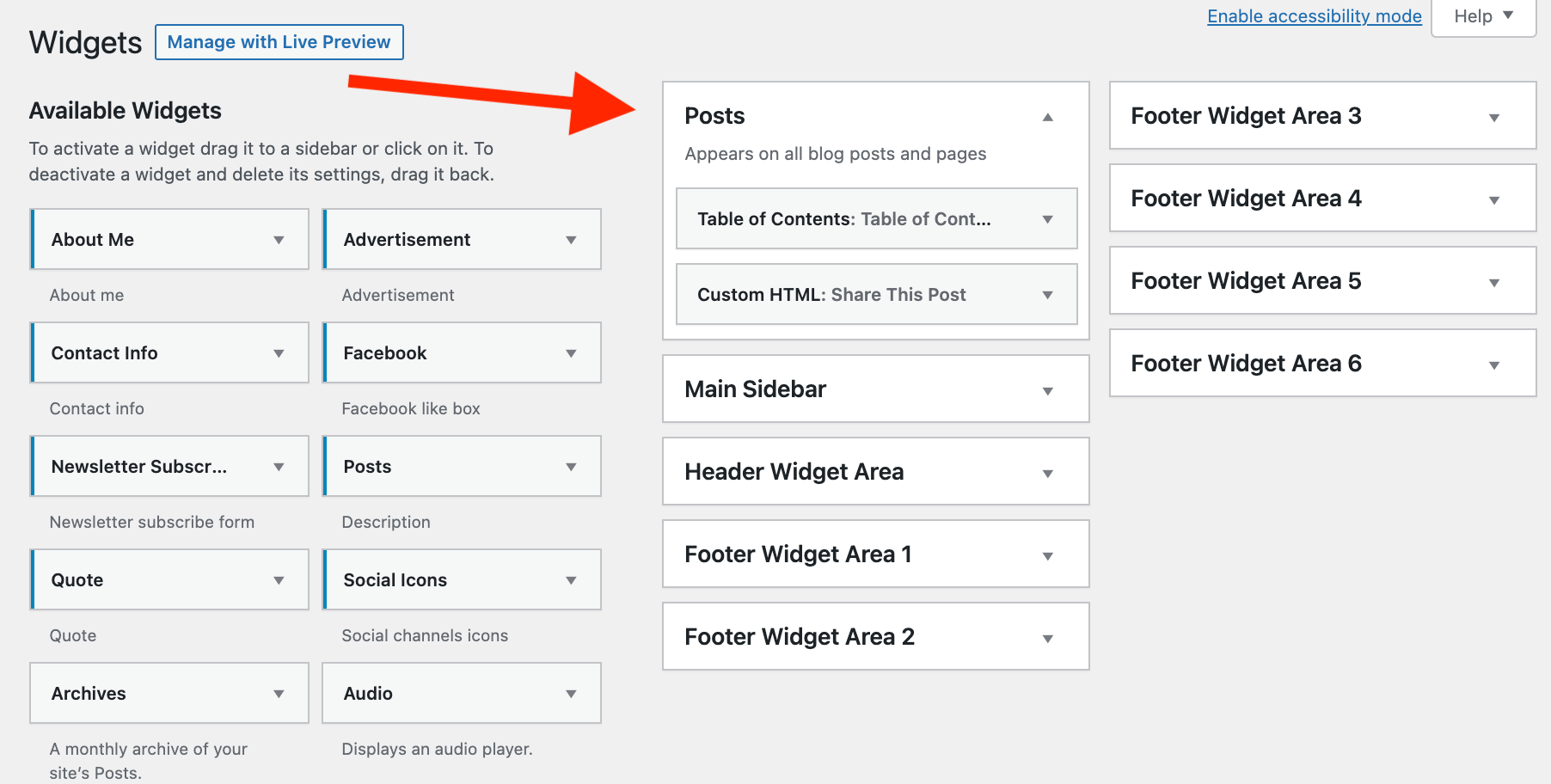Expand Footer Widget Area 4
The image size is (1551, 784).
(1495, 199)
